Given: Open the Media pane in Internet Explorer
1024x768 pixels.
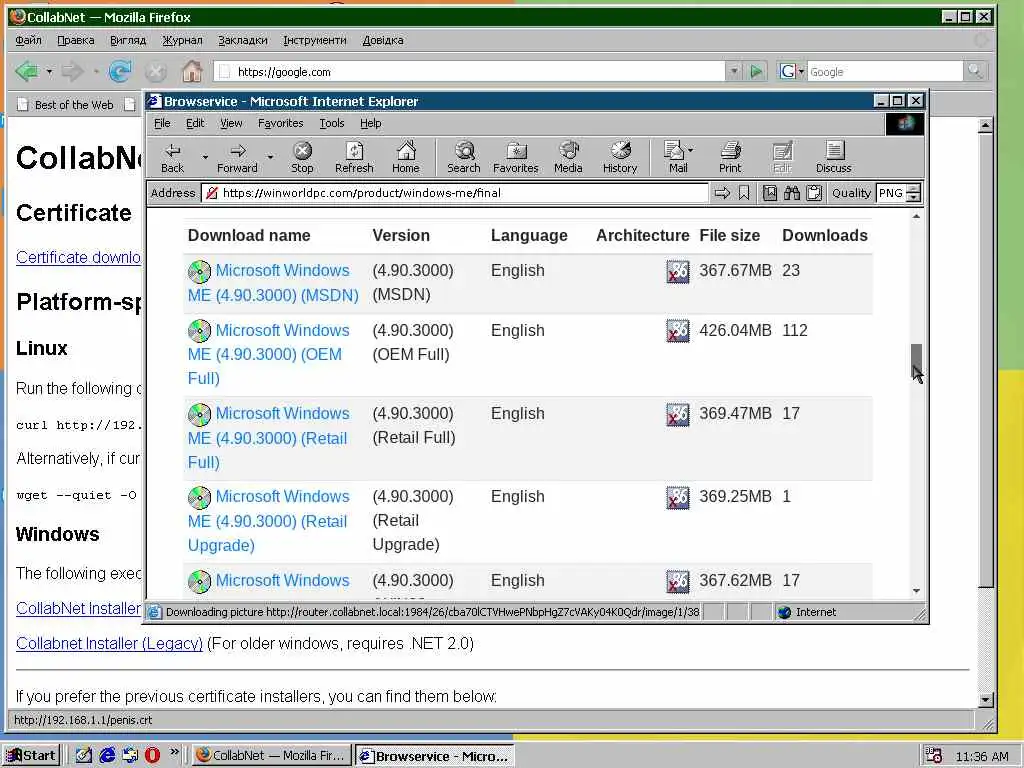Looking at the screenshot, I should (x=568, y=157).
